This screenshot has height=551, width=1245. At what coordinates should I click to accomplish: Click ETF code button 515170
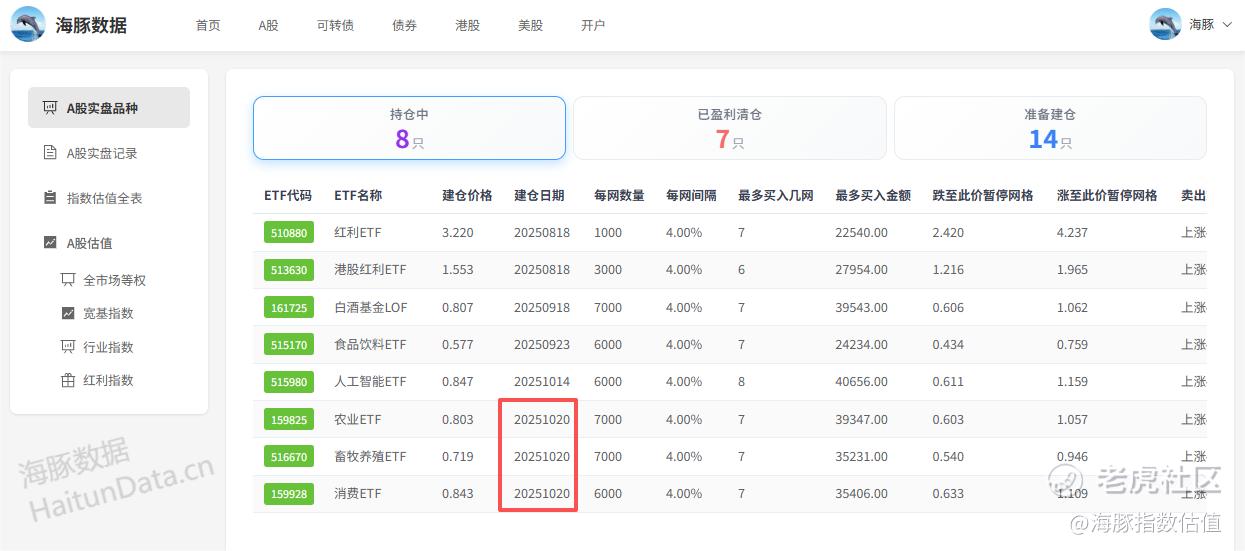tap(289, 345)
